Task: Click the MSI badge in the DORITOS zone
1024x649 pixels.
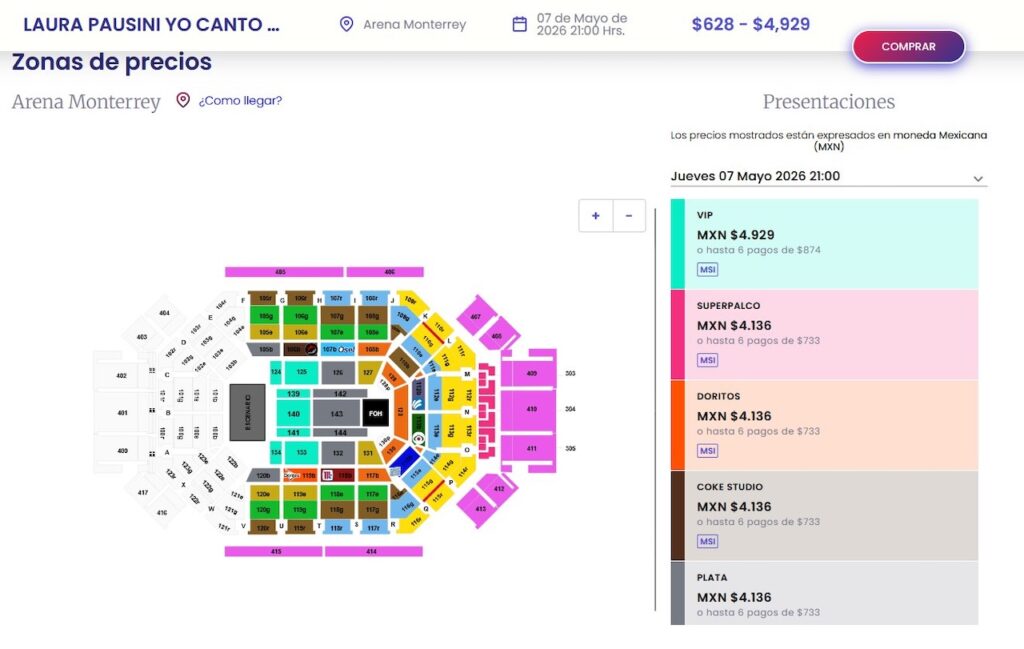Action: (x=707, y=450)
